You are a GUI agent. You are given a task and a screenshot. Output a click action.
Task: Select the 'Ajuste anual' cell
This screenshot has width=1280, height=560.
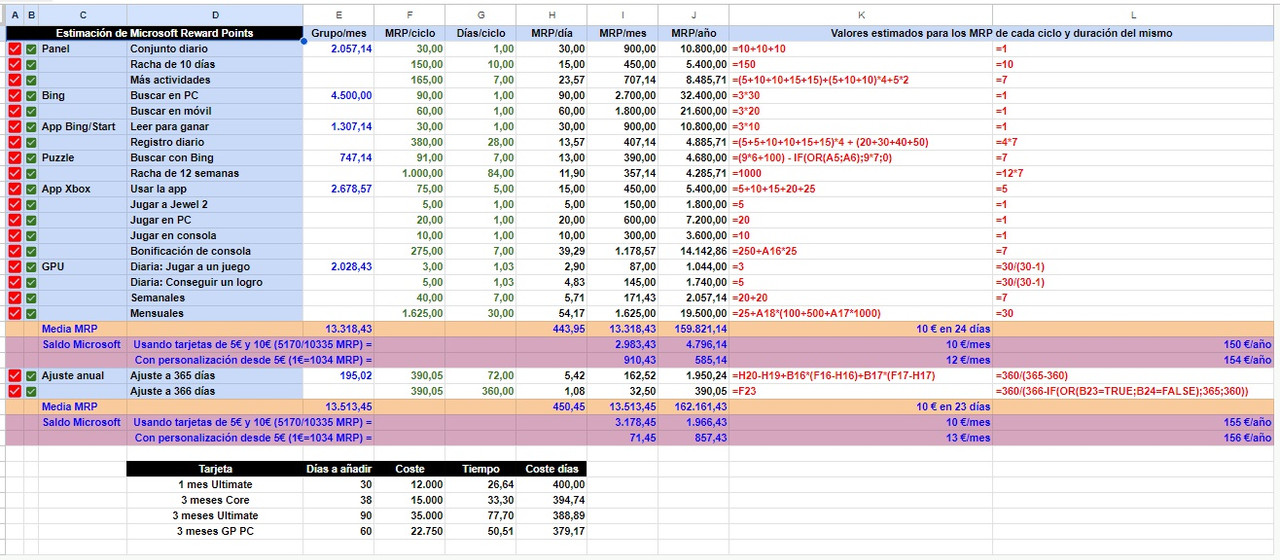83,376
